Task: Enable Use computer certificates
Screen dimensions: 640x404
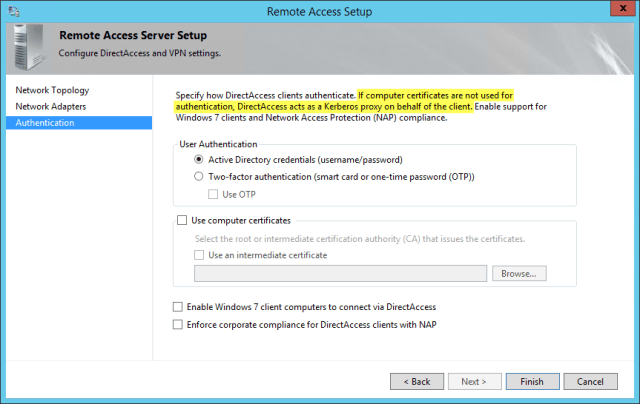Action: pos(181,220)
